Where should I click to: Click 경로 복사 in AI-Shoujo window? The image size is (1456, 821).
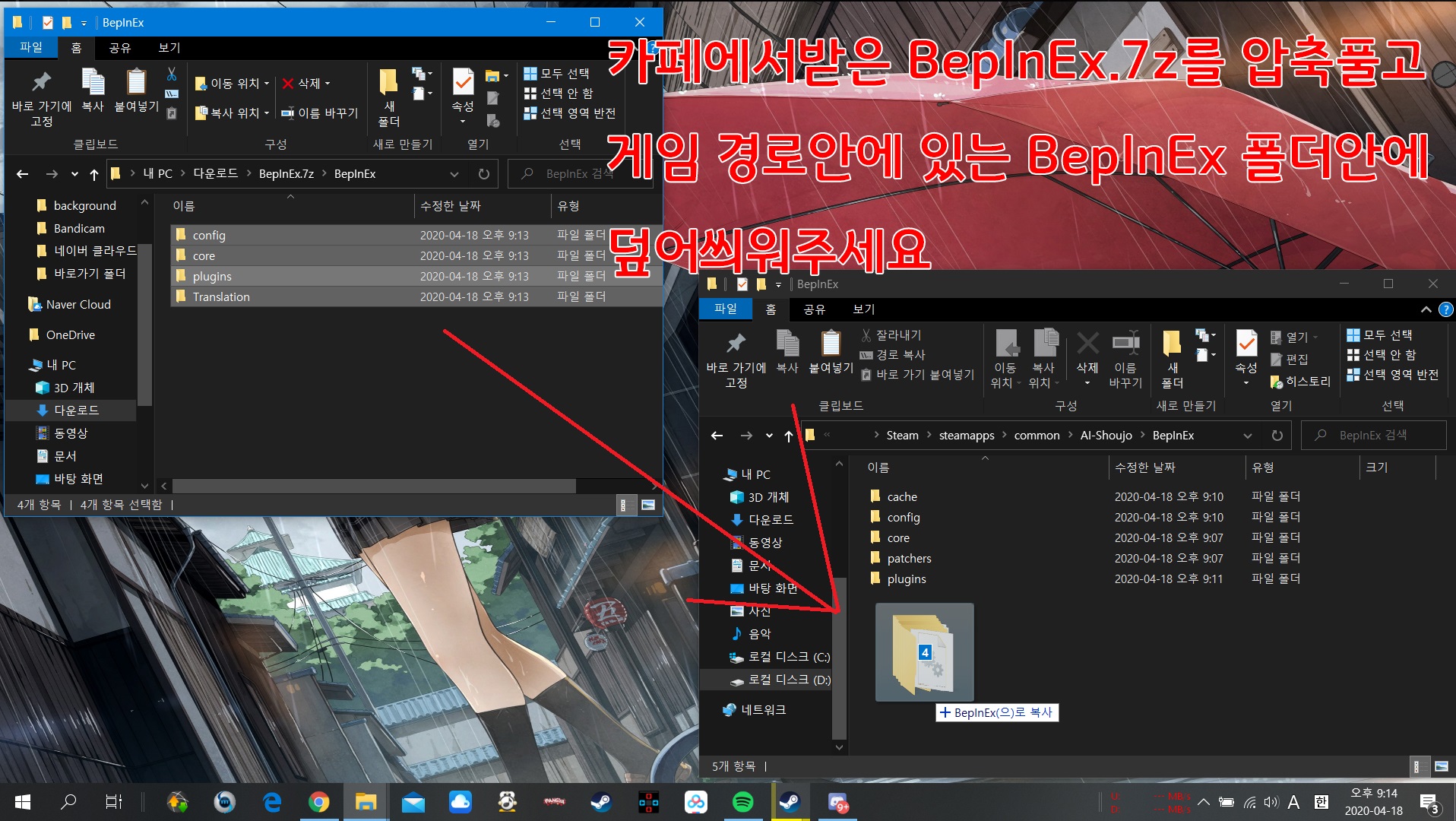(x=893, y=354)
